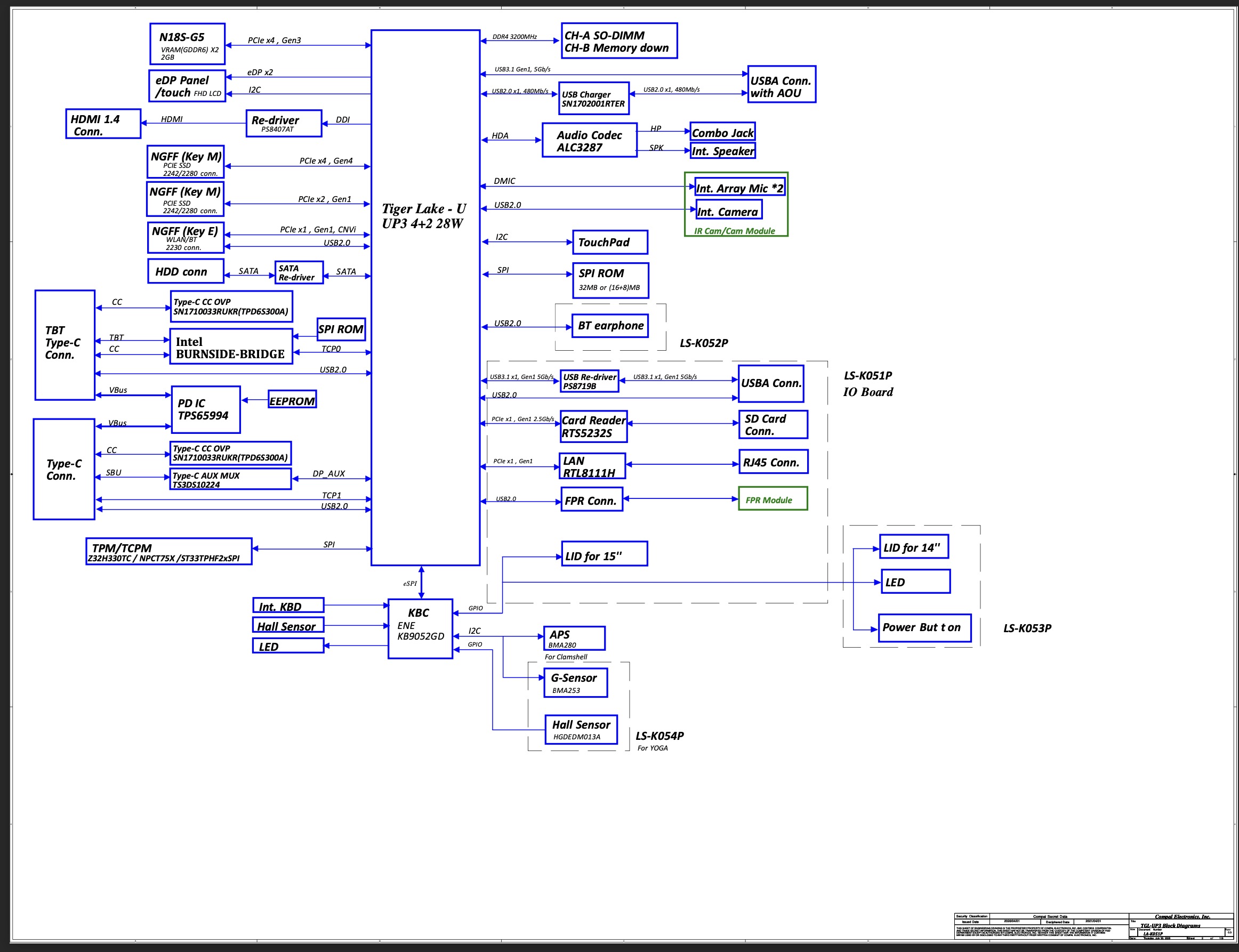Select the Audio Codec ALC3287 block
Viewport: 1239px width, 952px height.
point(590,141)
